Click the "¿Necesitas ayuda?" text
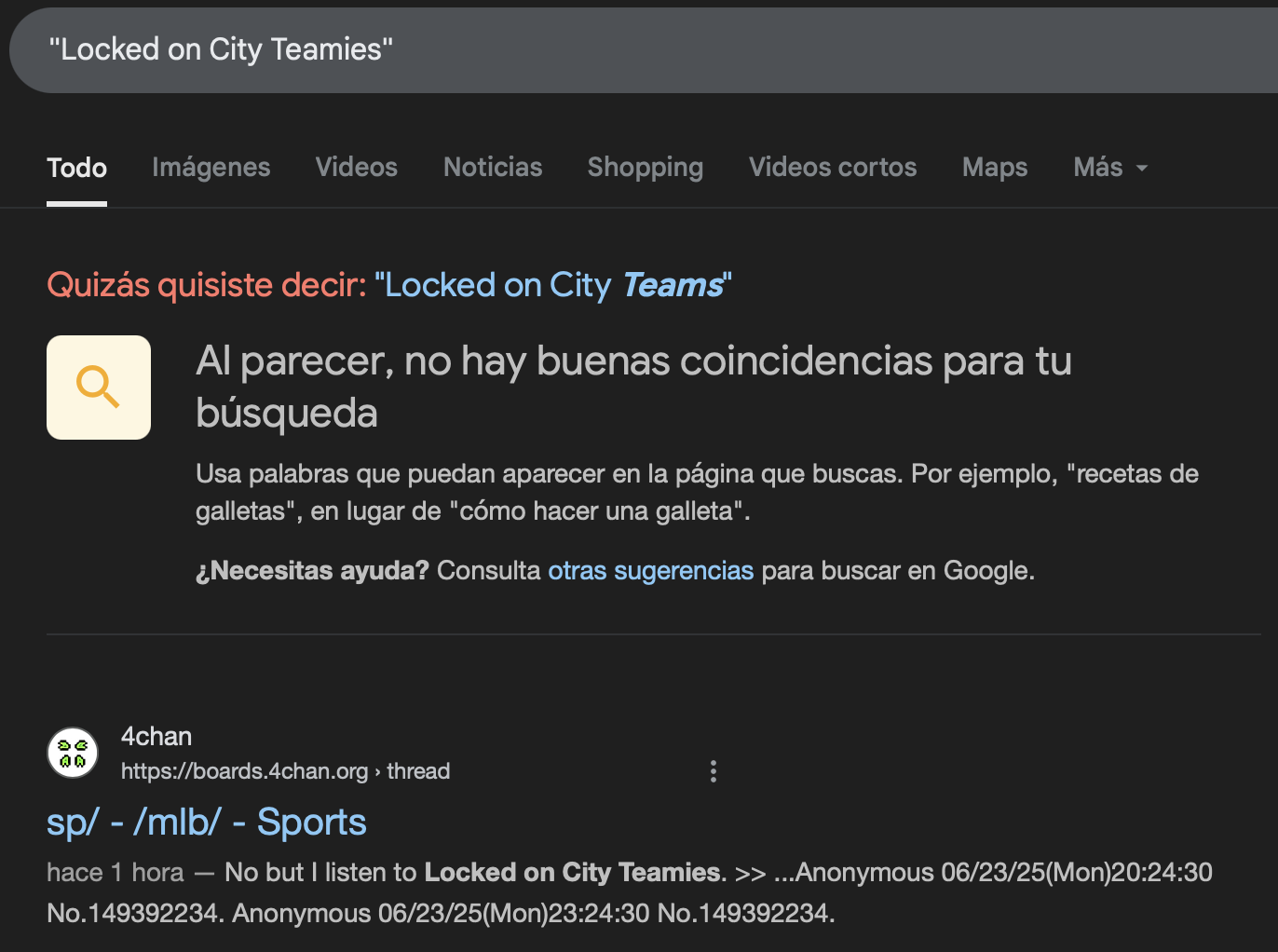1278x952 pixels. click(x=312, y=570)
